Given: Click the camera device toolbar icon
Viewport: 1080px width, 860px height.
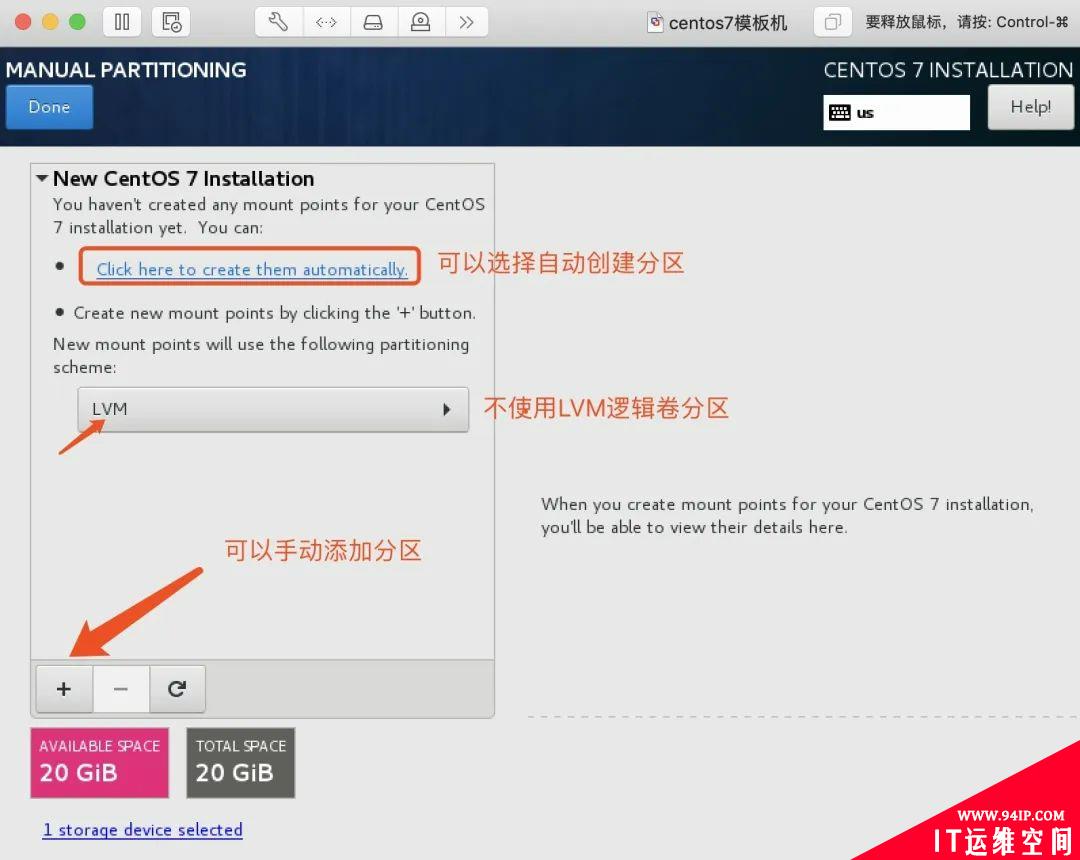Looking at the screenshot, I should pos(421,22).
